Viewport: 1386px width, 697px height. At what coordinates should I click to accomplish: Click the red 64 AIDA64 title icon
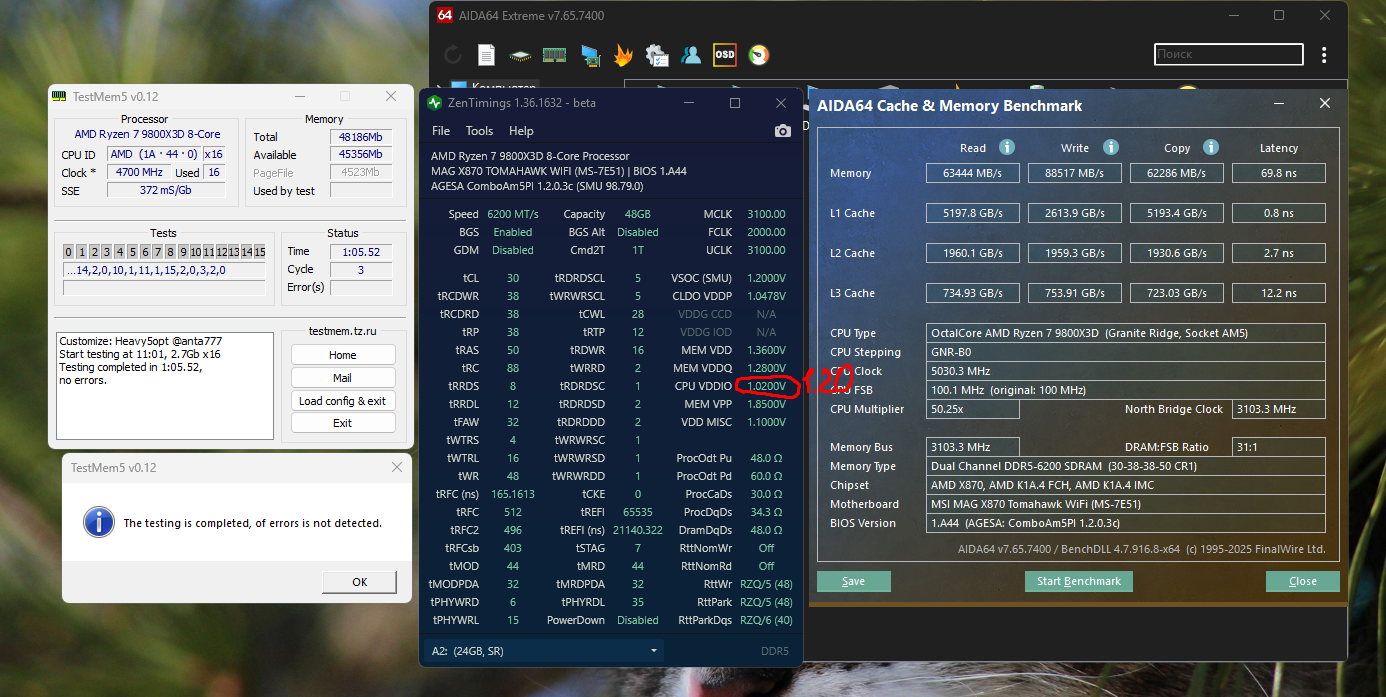click(x=445, y=15)
